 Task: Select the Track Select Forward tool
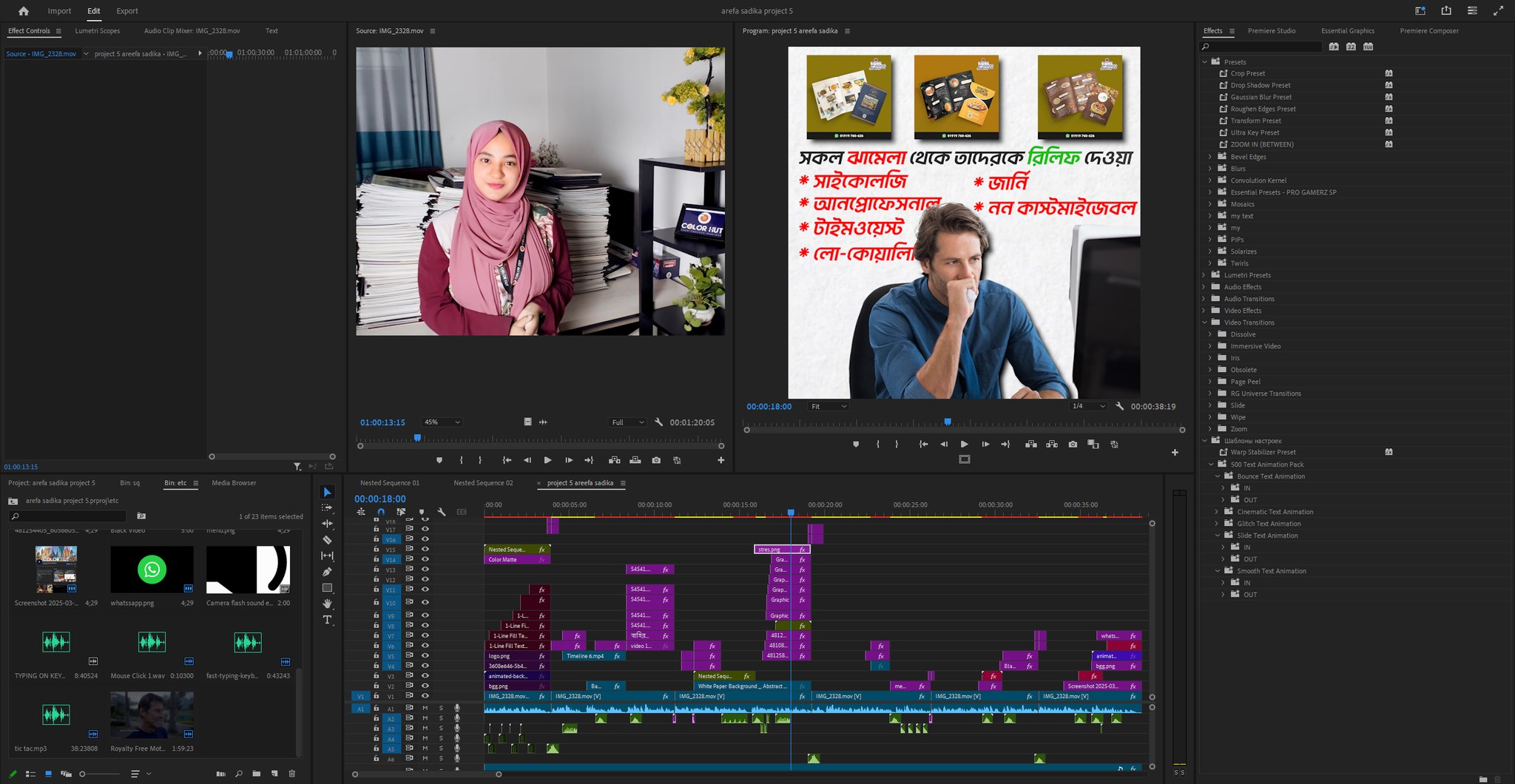pos(327,508)
